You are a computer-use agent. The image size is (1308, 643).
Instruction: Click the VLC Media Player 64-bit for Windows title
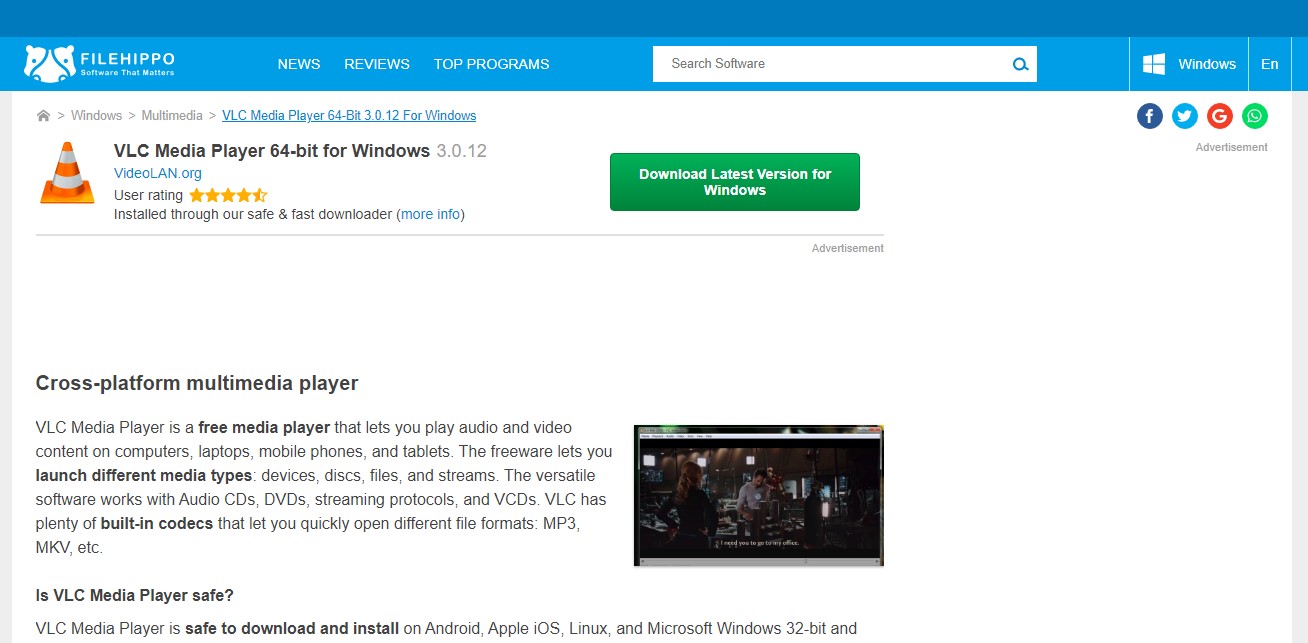pyautogui.click(x=272, y=151)
